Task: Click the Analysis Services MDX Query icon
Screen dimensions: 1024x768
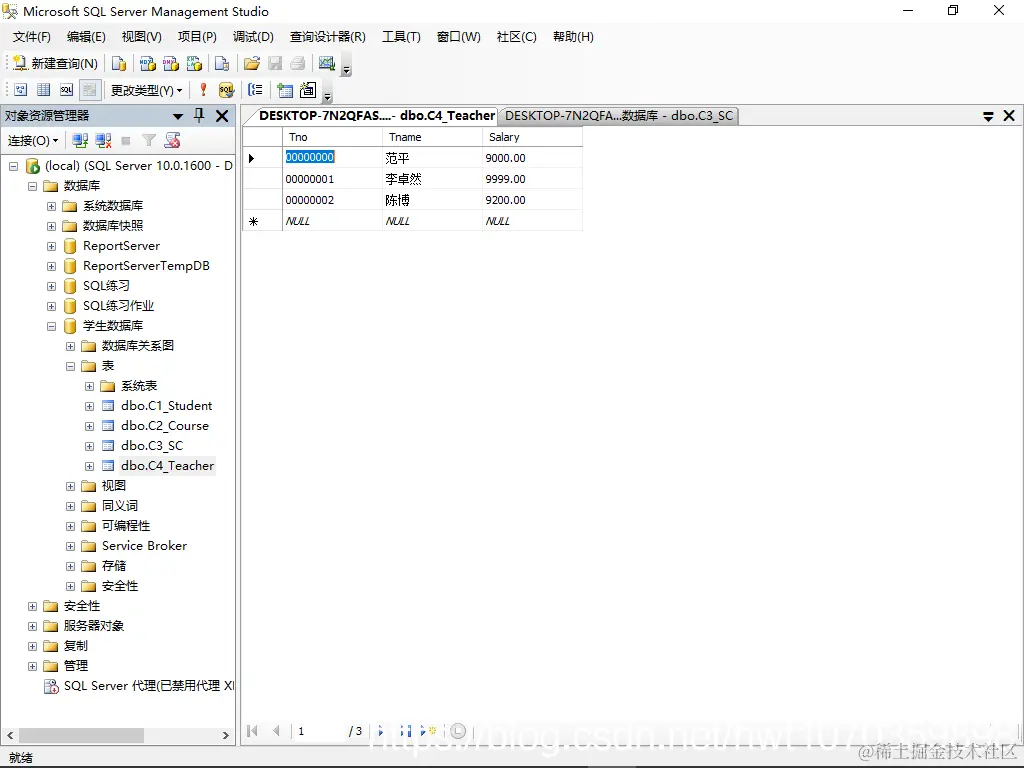Action: point(148,63)
